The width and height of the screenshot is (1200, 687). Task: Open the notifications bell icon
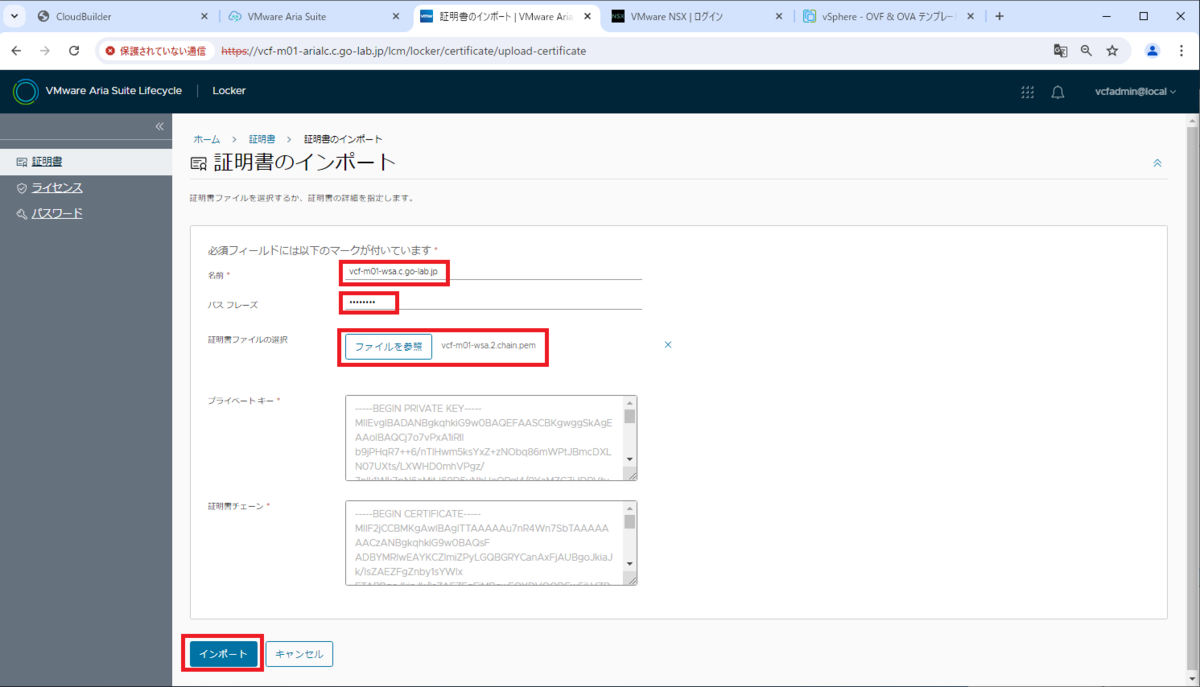click(1058, 91)
